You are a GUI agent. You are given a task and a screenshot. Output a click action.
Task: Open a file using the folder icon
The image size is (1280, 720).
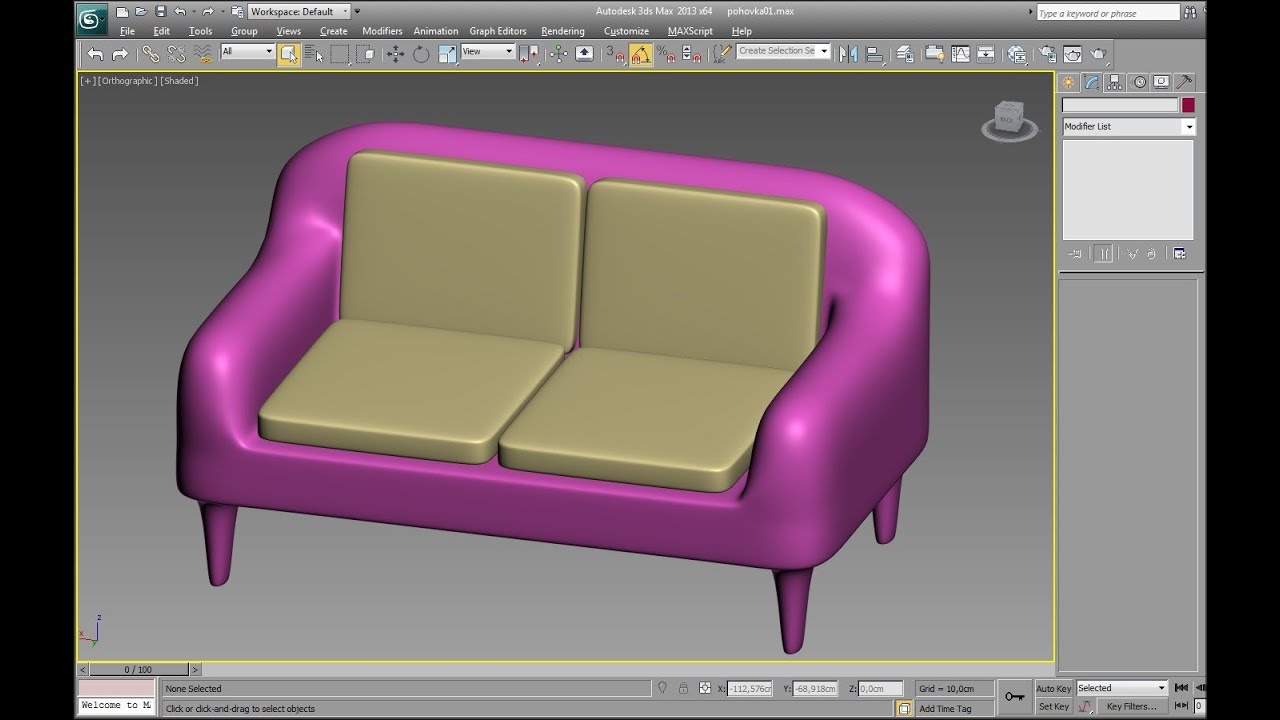(x=141, y=12)
